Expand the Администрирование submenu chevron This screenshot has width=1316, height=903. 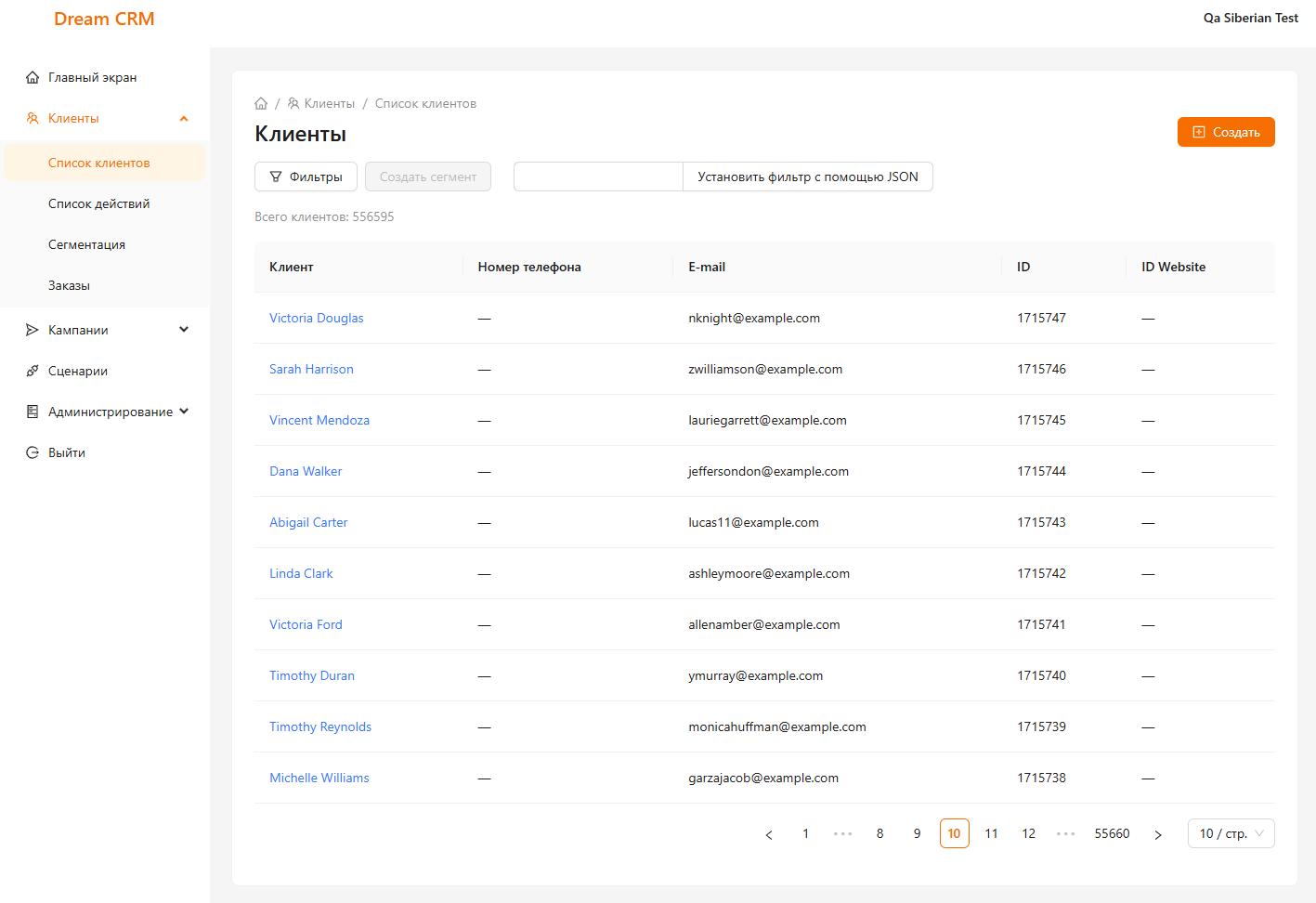pyautogui.click(x=184, y=412)
